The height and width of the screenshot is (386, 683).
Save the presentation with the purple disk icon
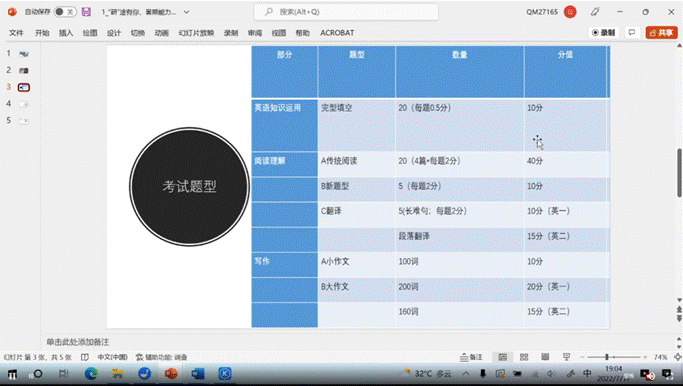(x=86, y=12)
